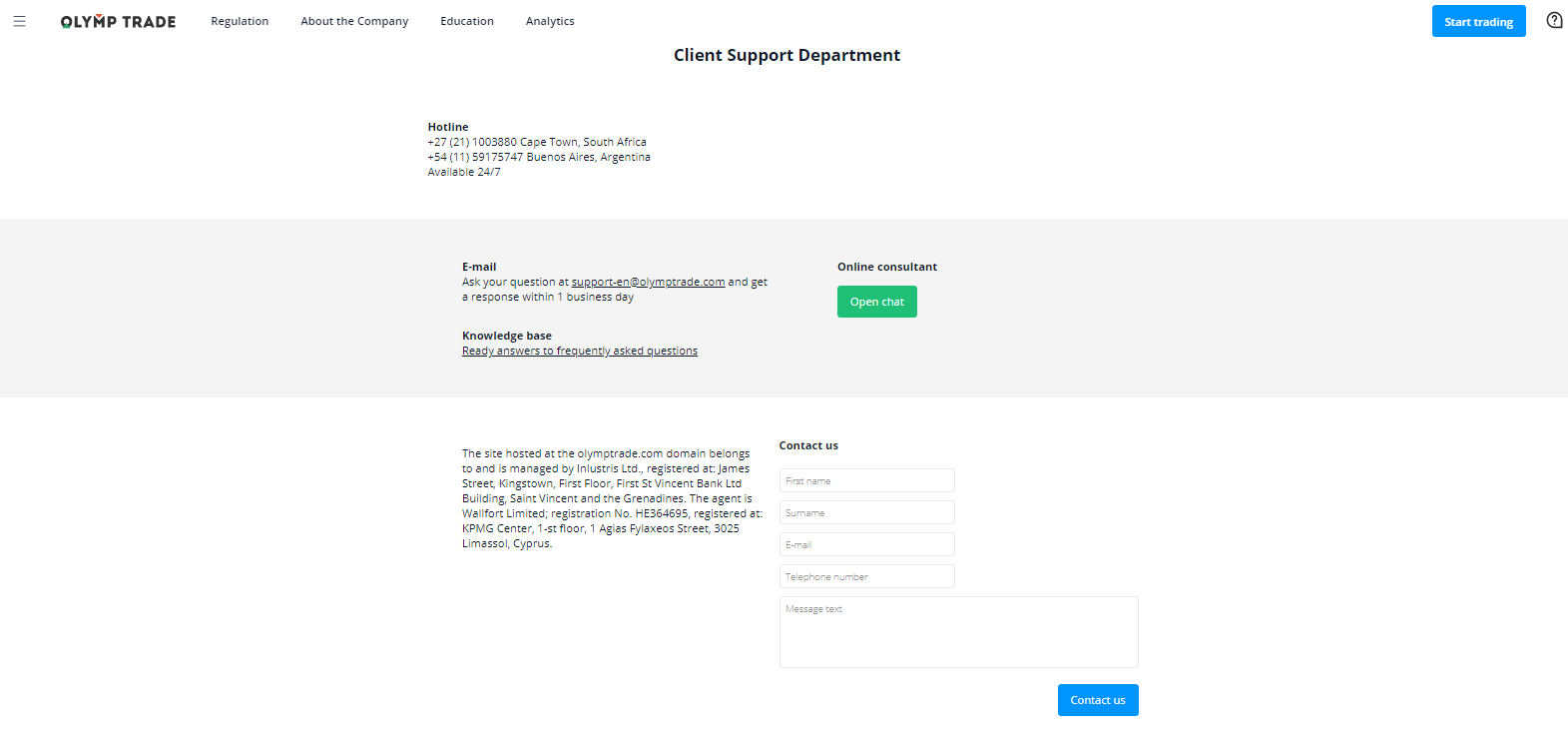
Task: Click the Message text area
Action: pos(958,632)
